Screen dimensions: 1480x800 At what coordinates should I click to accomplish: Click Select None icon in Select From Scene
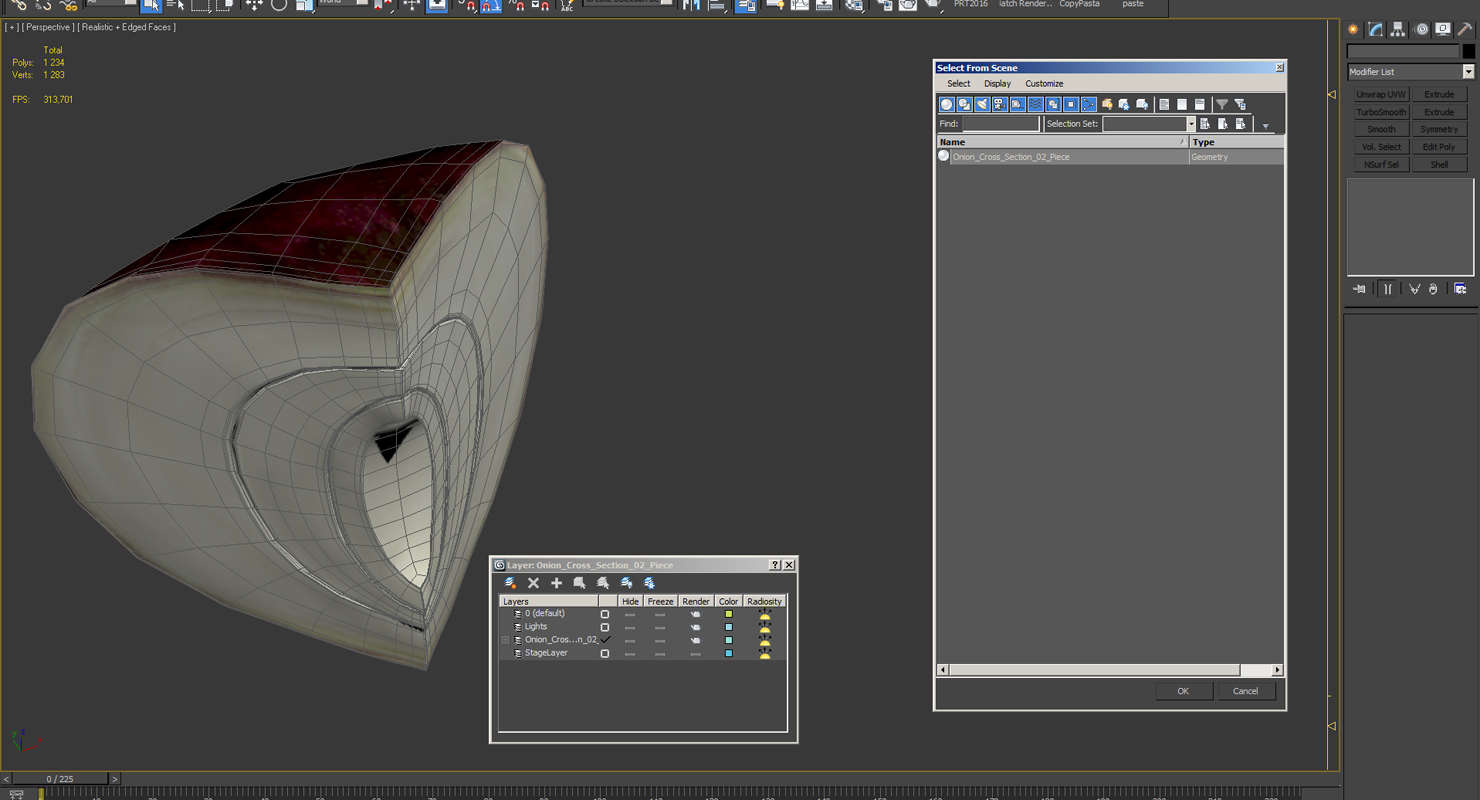coord(1182,104)
